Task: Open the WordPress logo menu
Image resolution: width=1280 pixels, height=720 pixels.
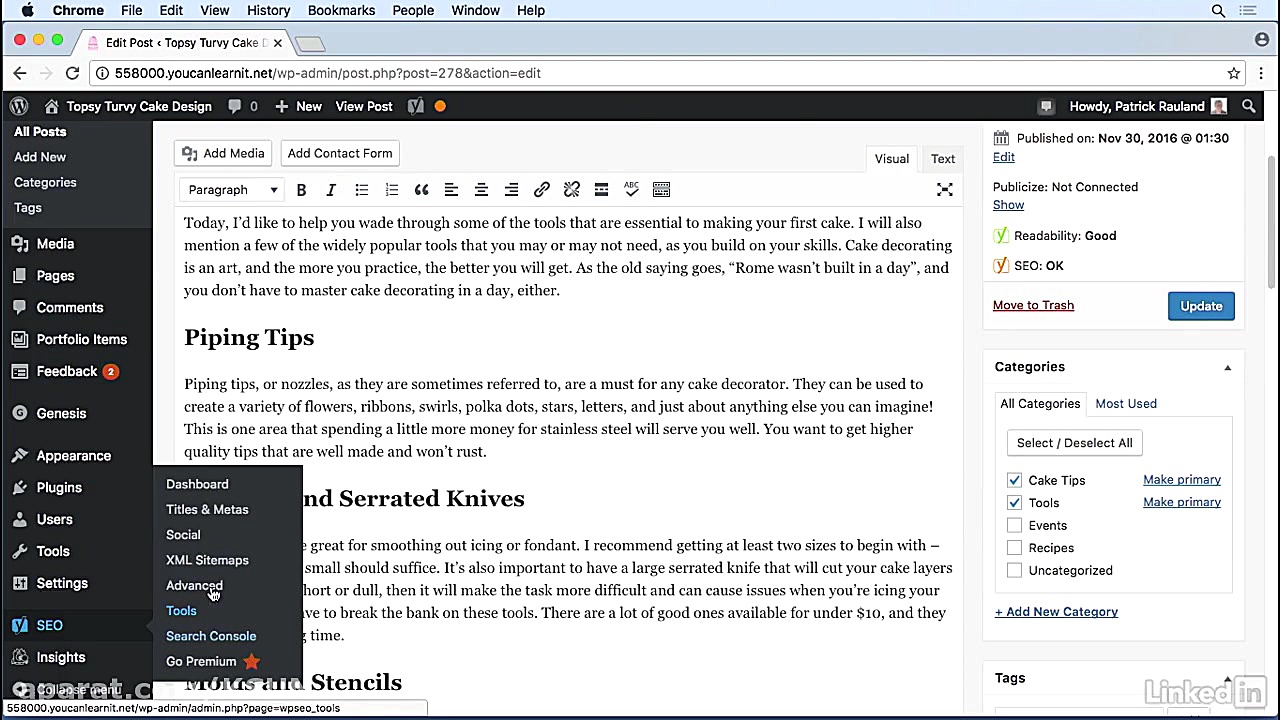Action: point(18,106)
